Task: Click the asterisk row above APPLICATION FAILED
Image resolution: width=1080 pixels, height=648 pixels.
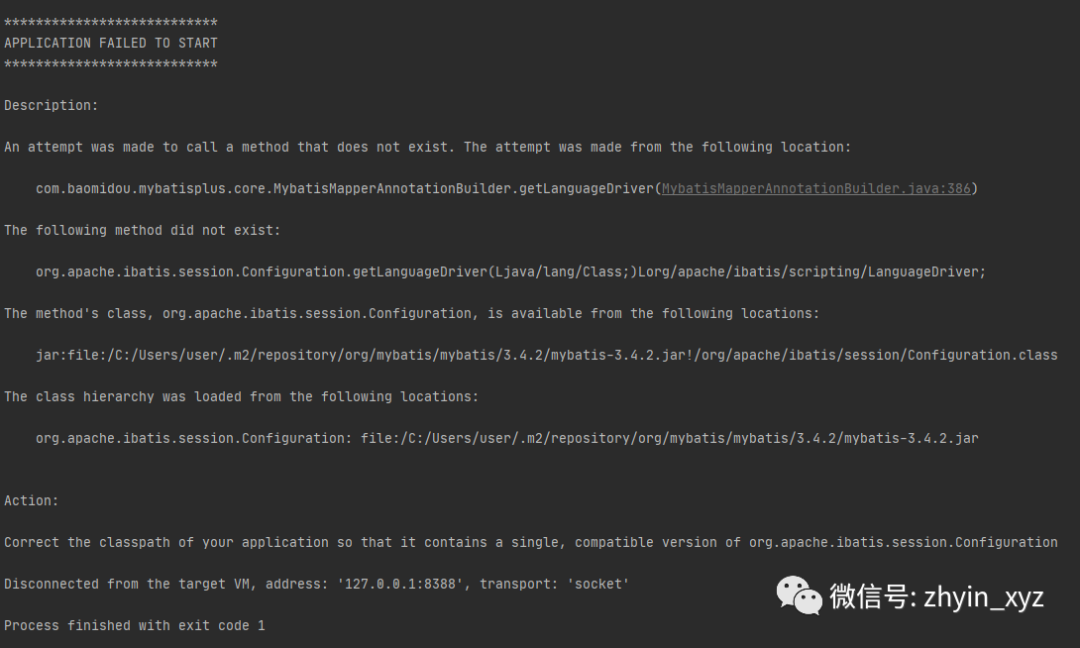Action: tap(111, 22)
